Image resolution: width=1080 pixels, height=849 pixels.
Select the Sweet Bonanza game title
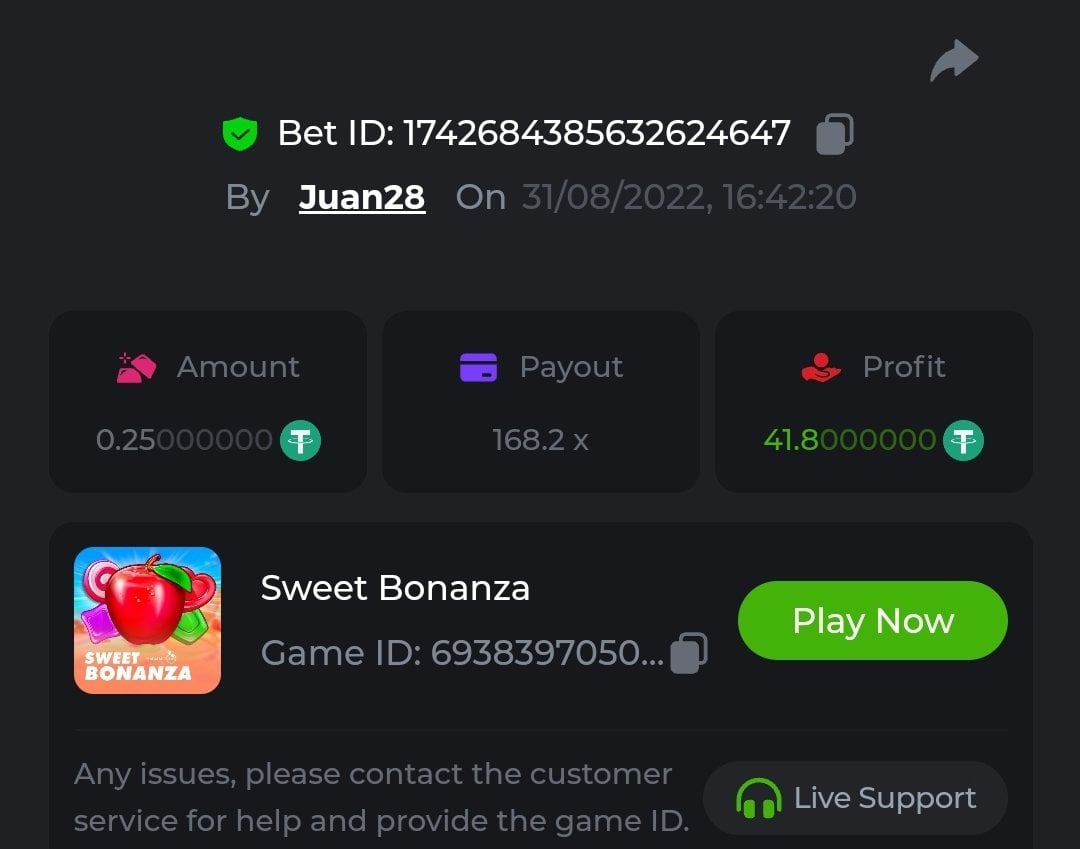395,588
